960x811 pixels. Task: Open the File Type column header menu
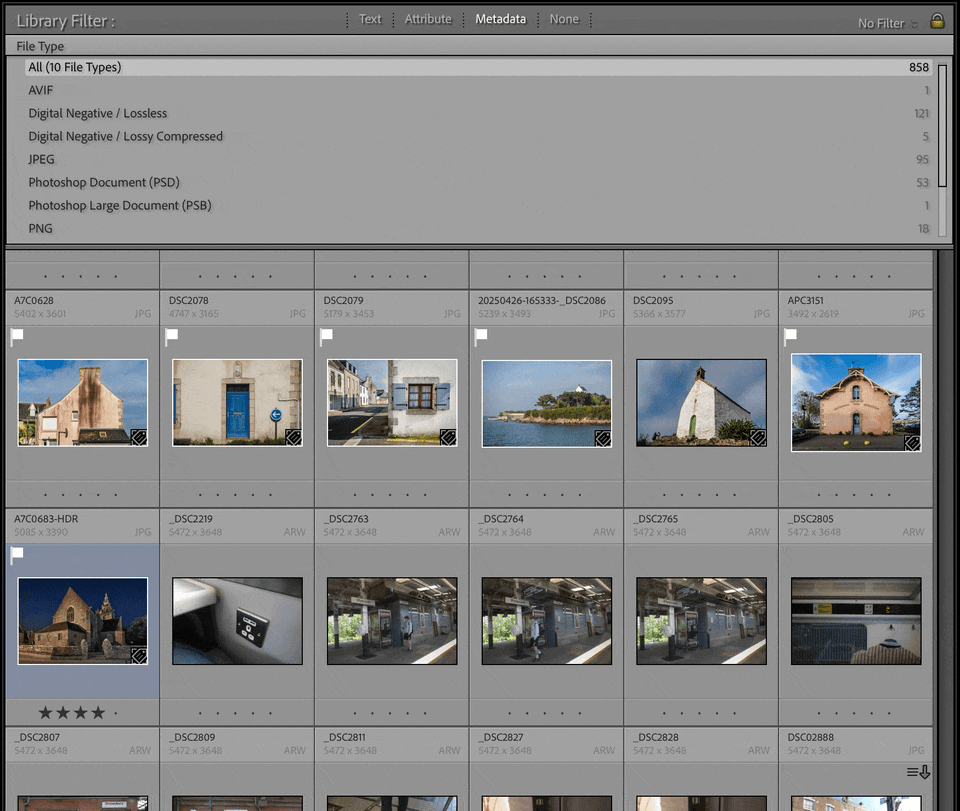click(x=40, y=46)
